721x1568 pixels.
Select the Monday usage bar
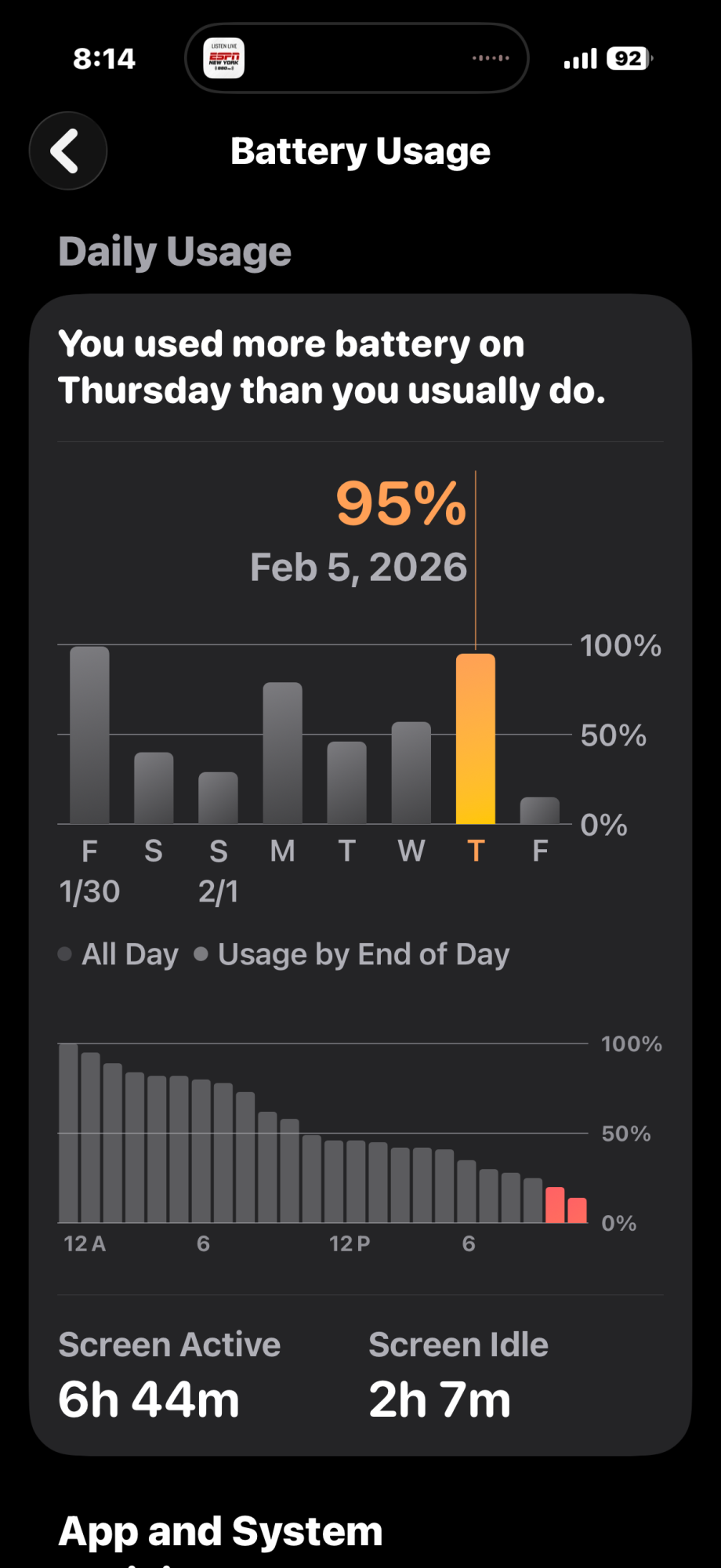(x=282, y=753)
